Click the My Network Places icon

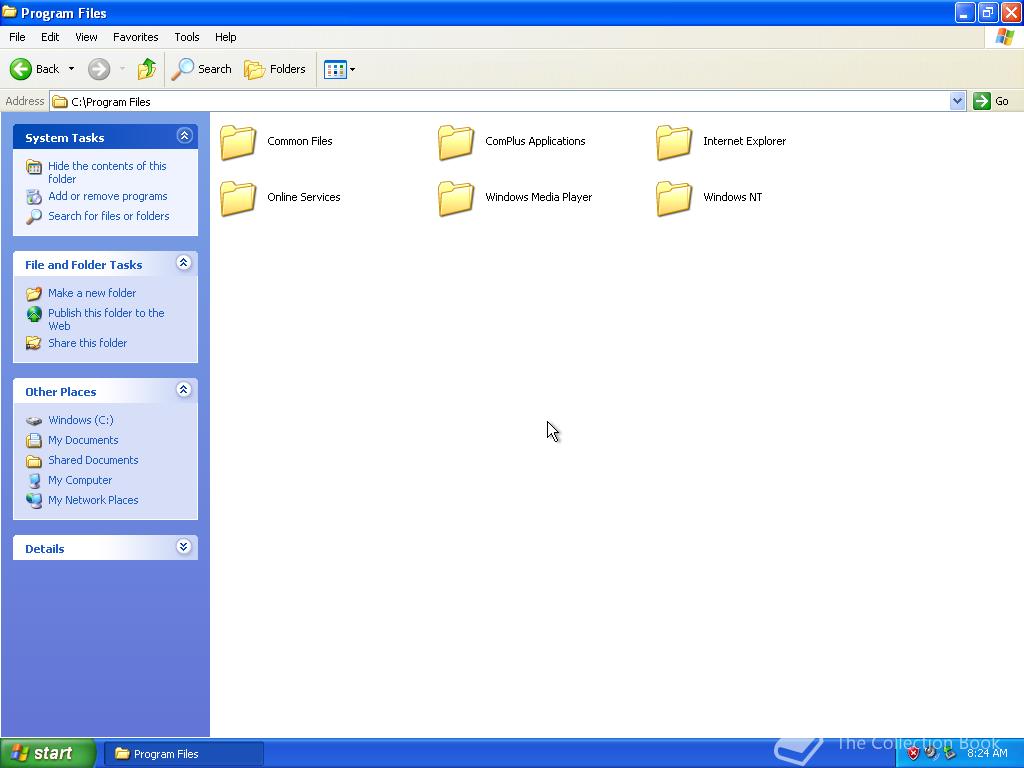pos(34,501)
